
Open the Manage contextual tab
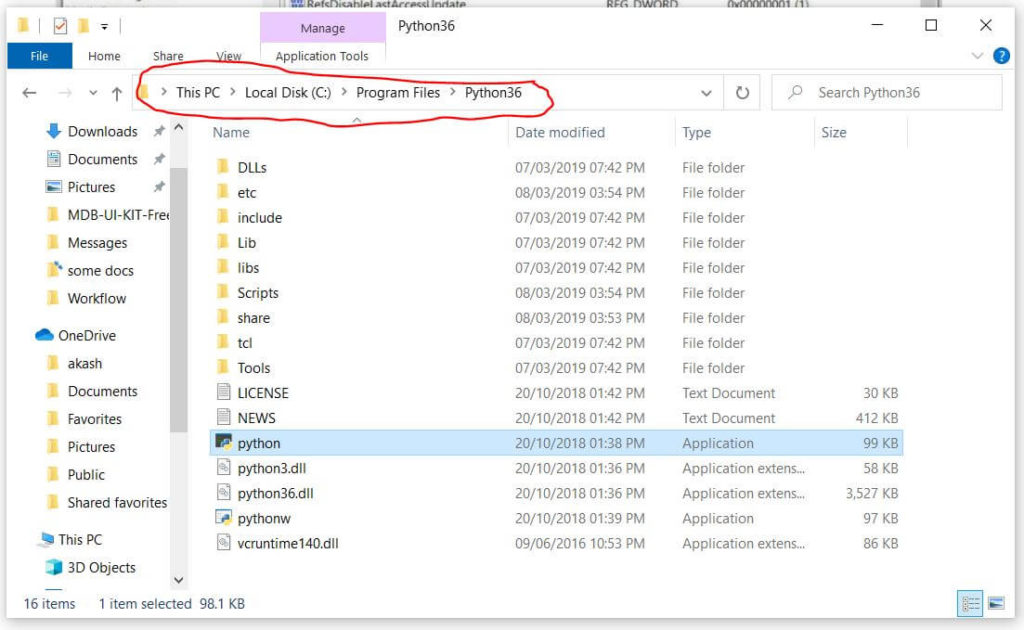[323, 28]
